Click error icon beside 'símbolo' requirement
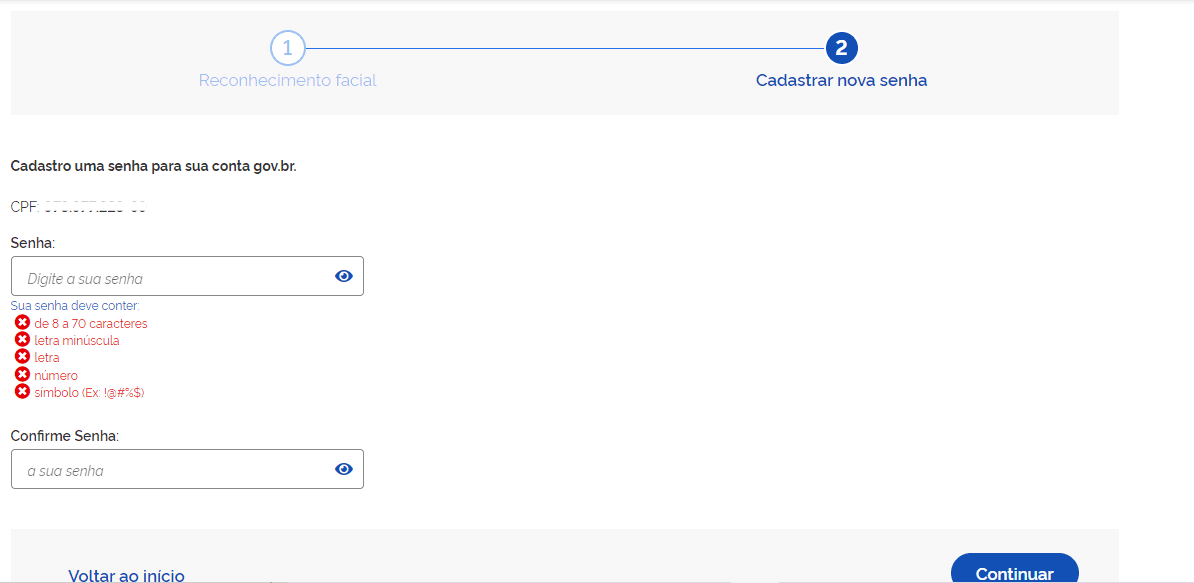This screenshot has width=1194, height=583. tap(22, 392)
